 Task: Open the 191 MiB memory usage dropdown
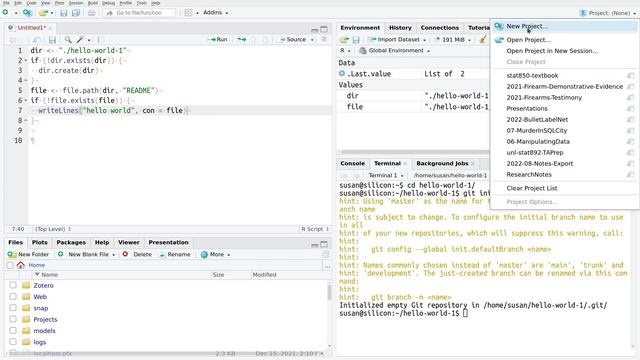coord(453,40)
